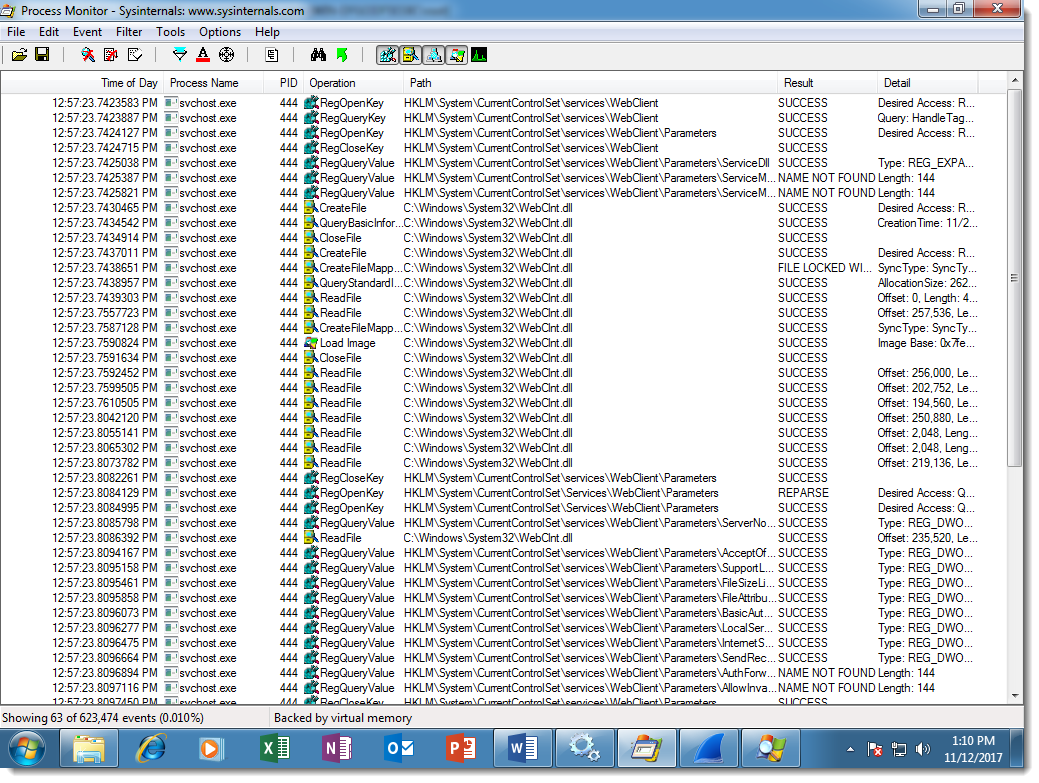Click the green Jump To arrow icon
Image resolution: width=1039 pixels, height=783 pixels.
[x=342, y=54]
